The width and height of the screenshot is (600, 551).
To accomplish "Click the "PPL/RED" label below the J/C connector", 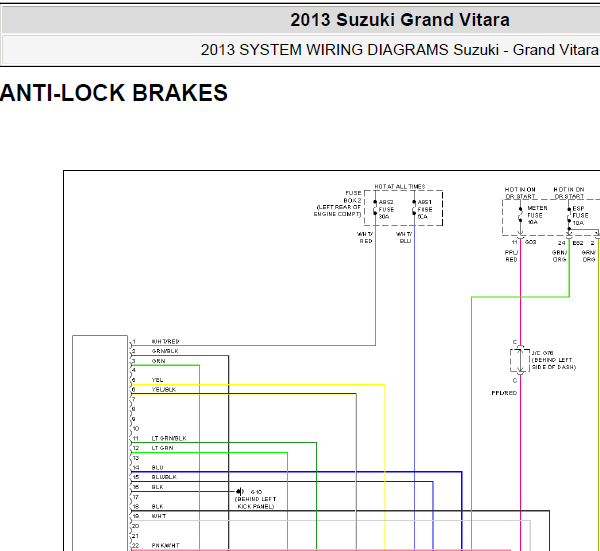I will (504, 393).
